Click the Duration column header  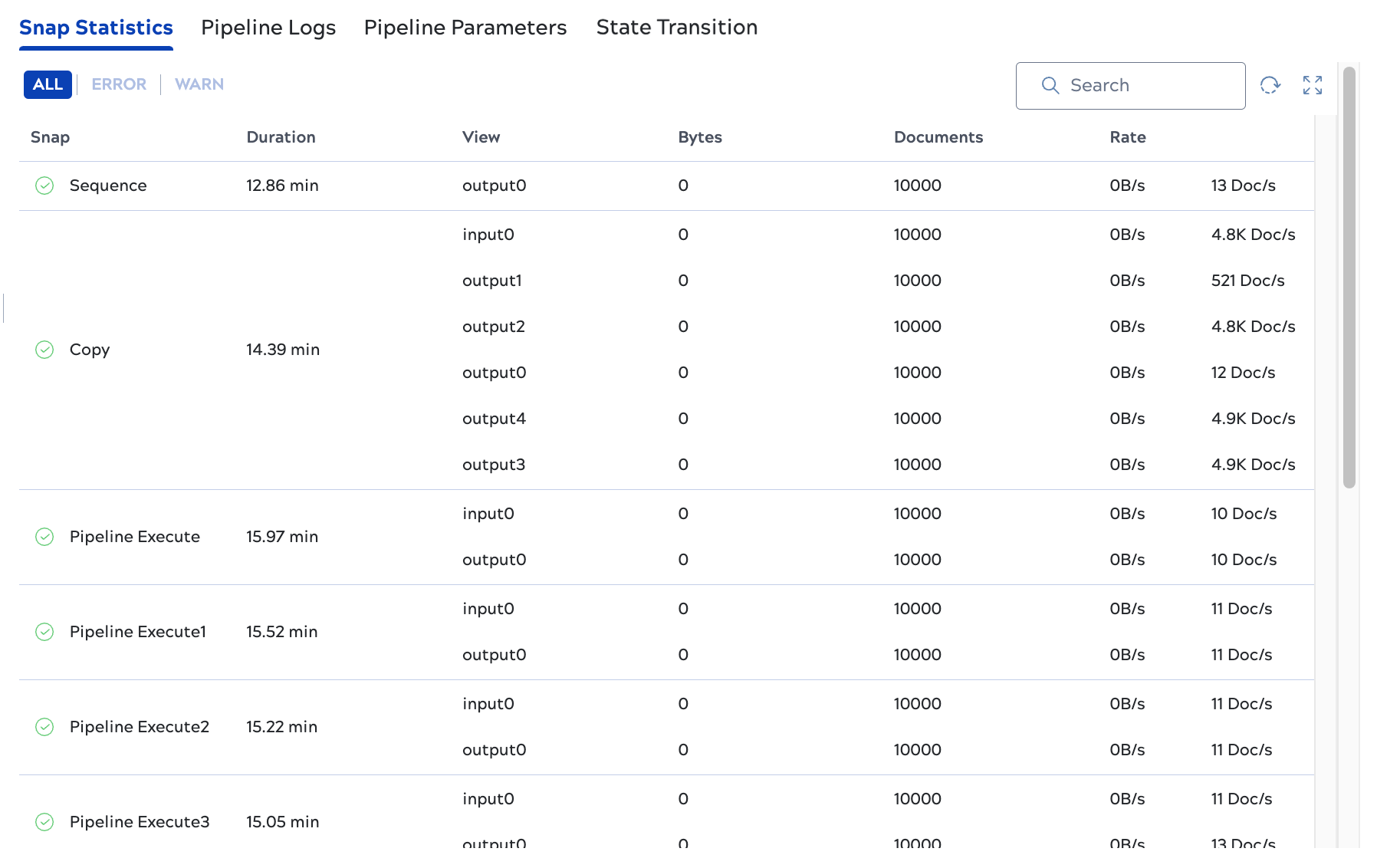(x=281, y=137)
